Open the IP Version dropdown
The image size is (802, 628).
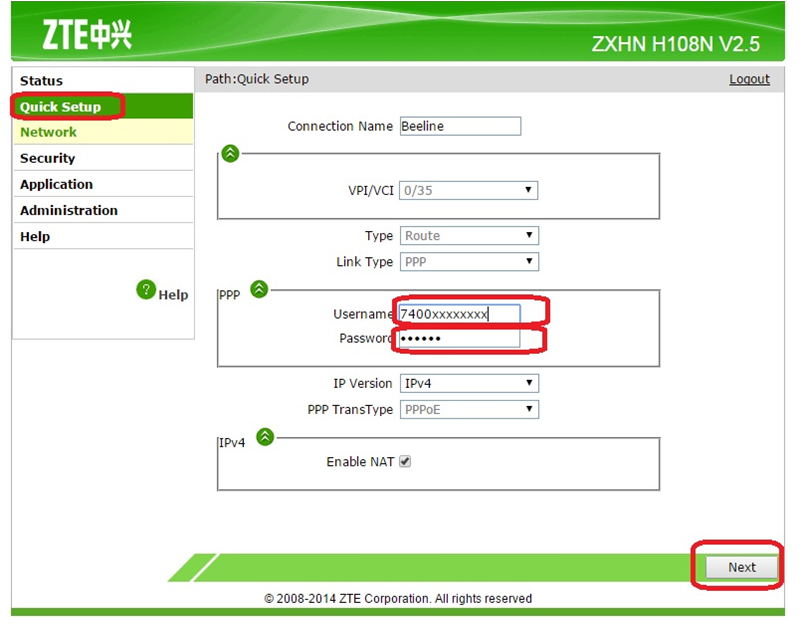pos(468,384)
